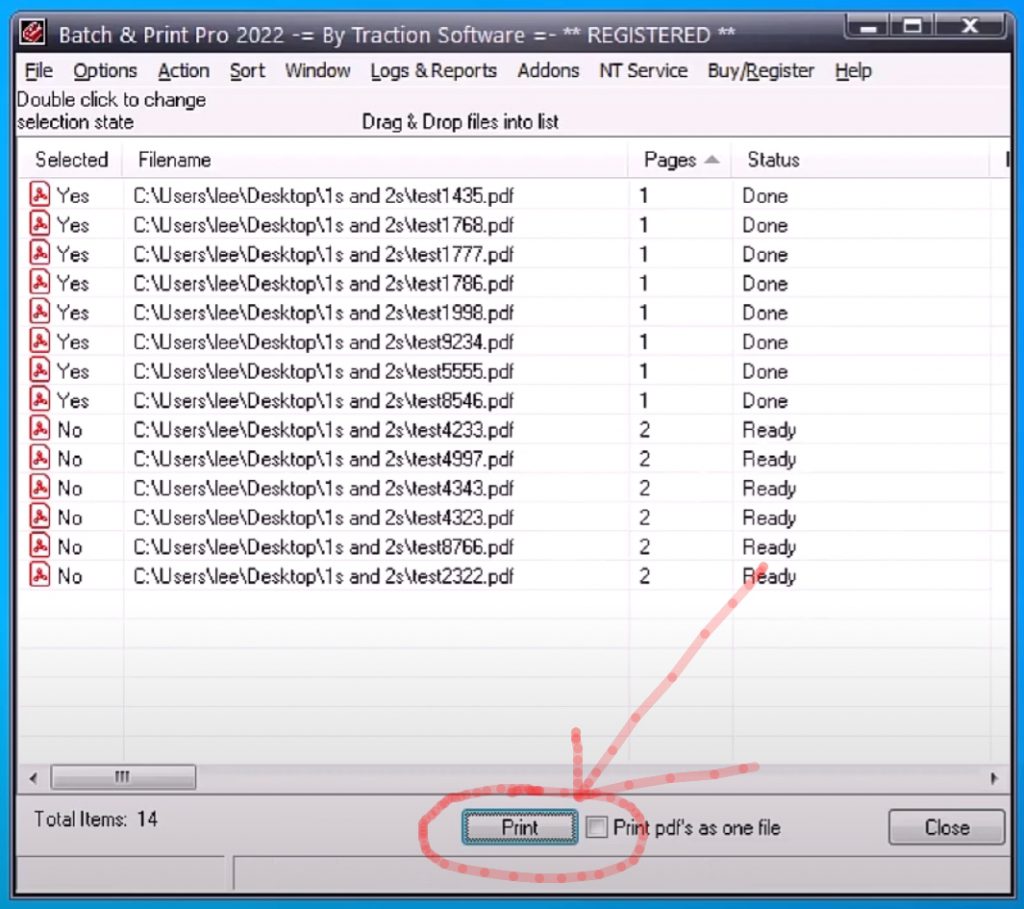Open the Addons menu
Image resolution: width=1024 pixels, height=909 pixels.
(548, 71)
